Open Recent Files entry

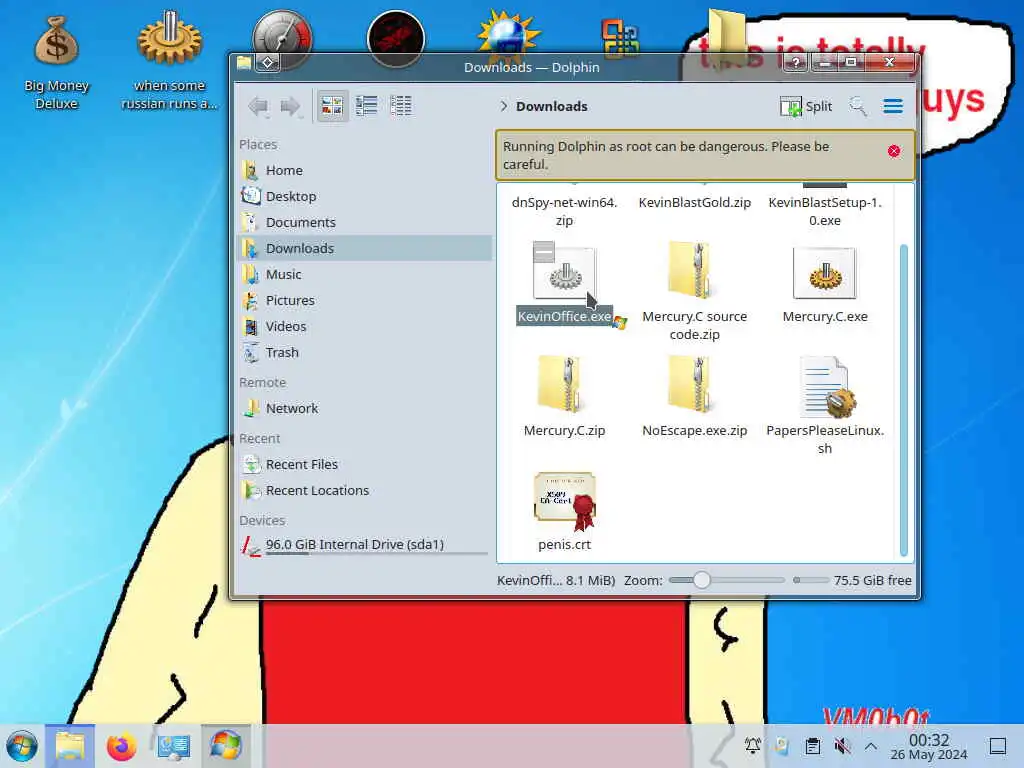[x=364, y=465]
